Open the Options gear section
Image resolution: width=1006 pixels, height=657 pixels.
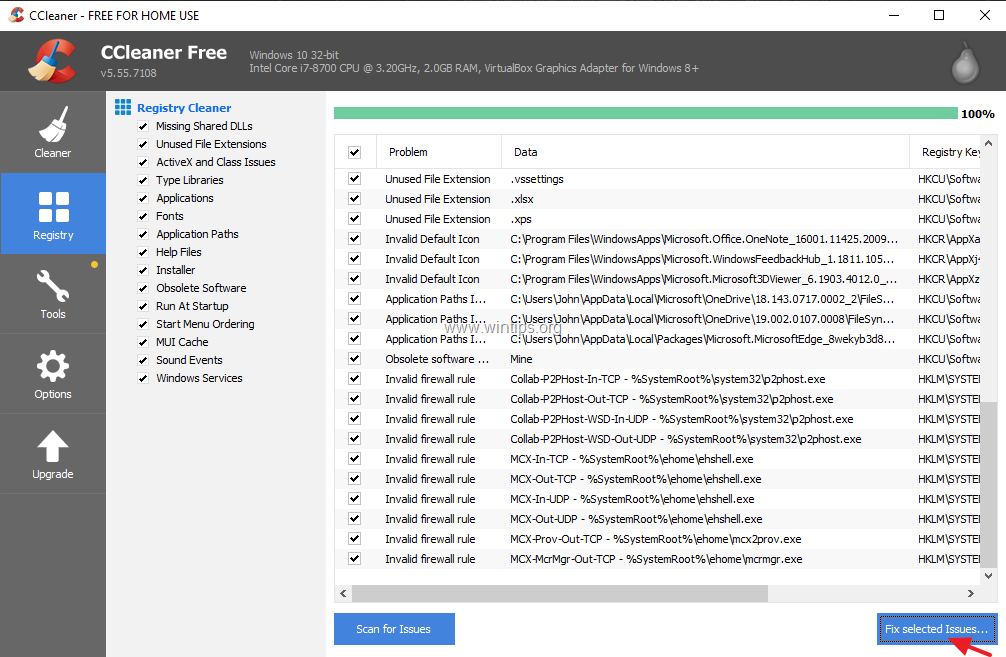tap(53, 374)
